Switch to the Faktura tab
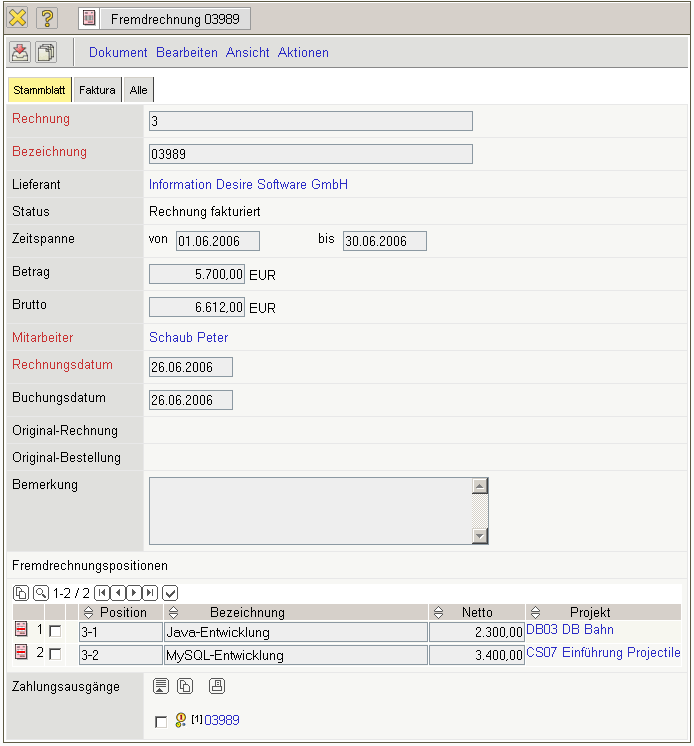The width and height of the screenshot is (694, 746). pos(97,90)
